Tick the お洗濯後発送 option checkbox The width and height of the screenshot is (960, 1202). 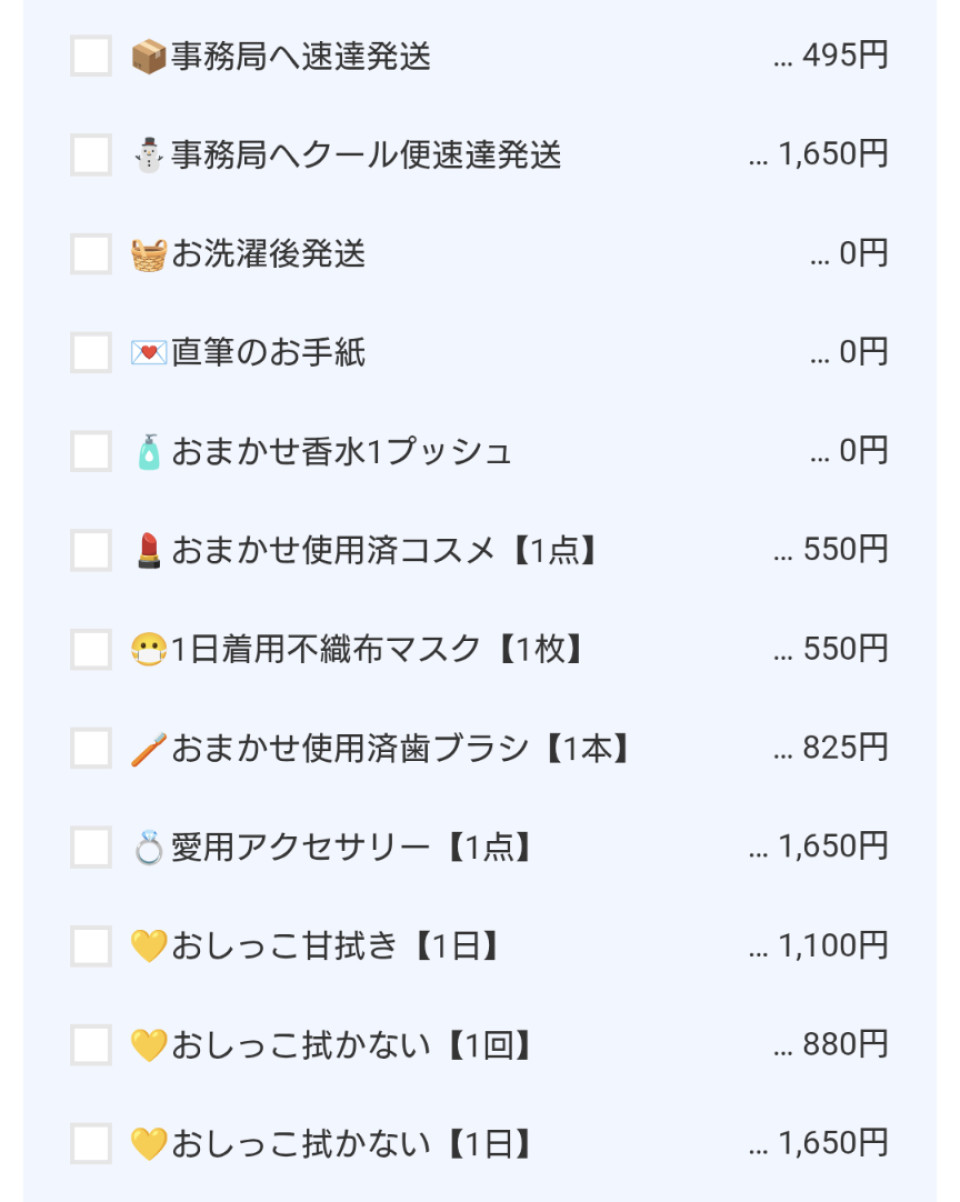91,254
